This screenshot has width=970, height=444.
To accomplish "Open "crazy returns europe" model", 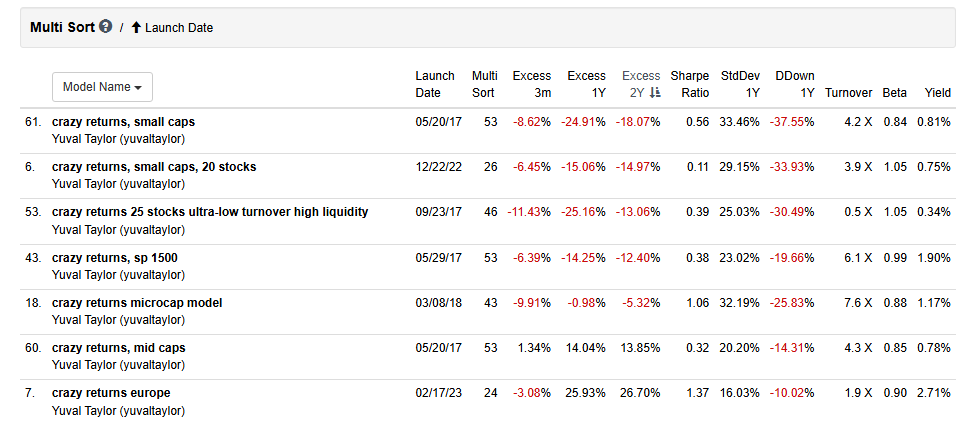I will tap(111, 393).
